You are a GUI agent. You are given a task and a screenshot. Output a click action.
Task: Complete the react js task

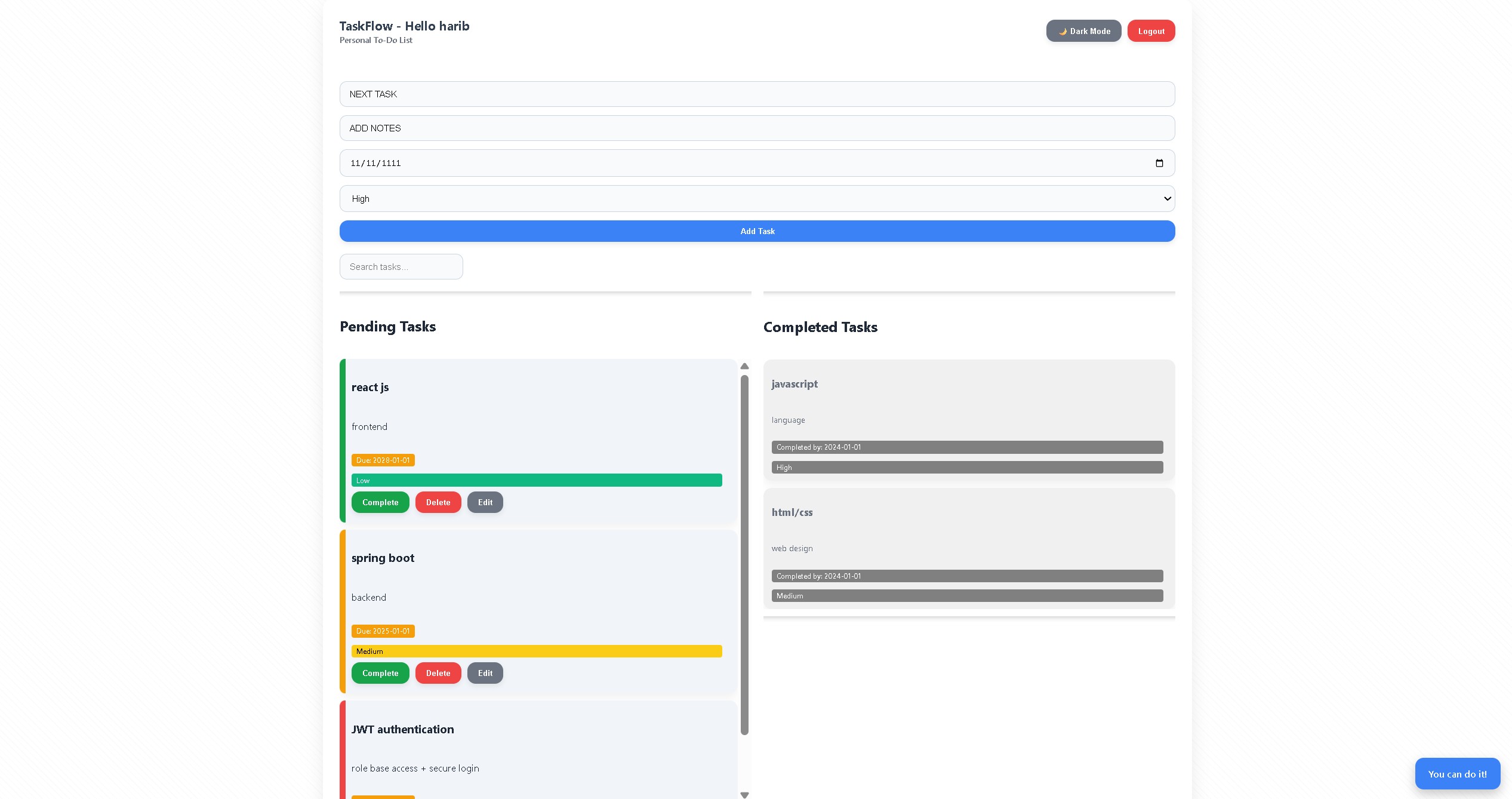tap(380, 502)
